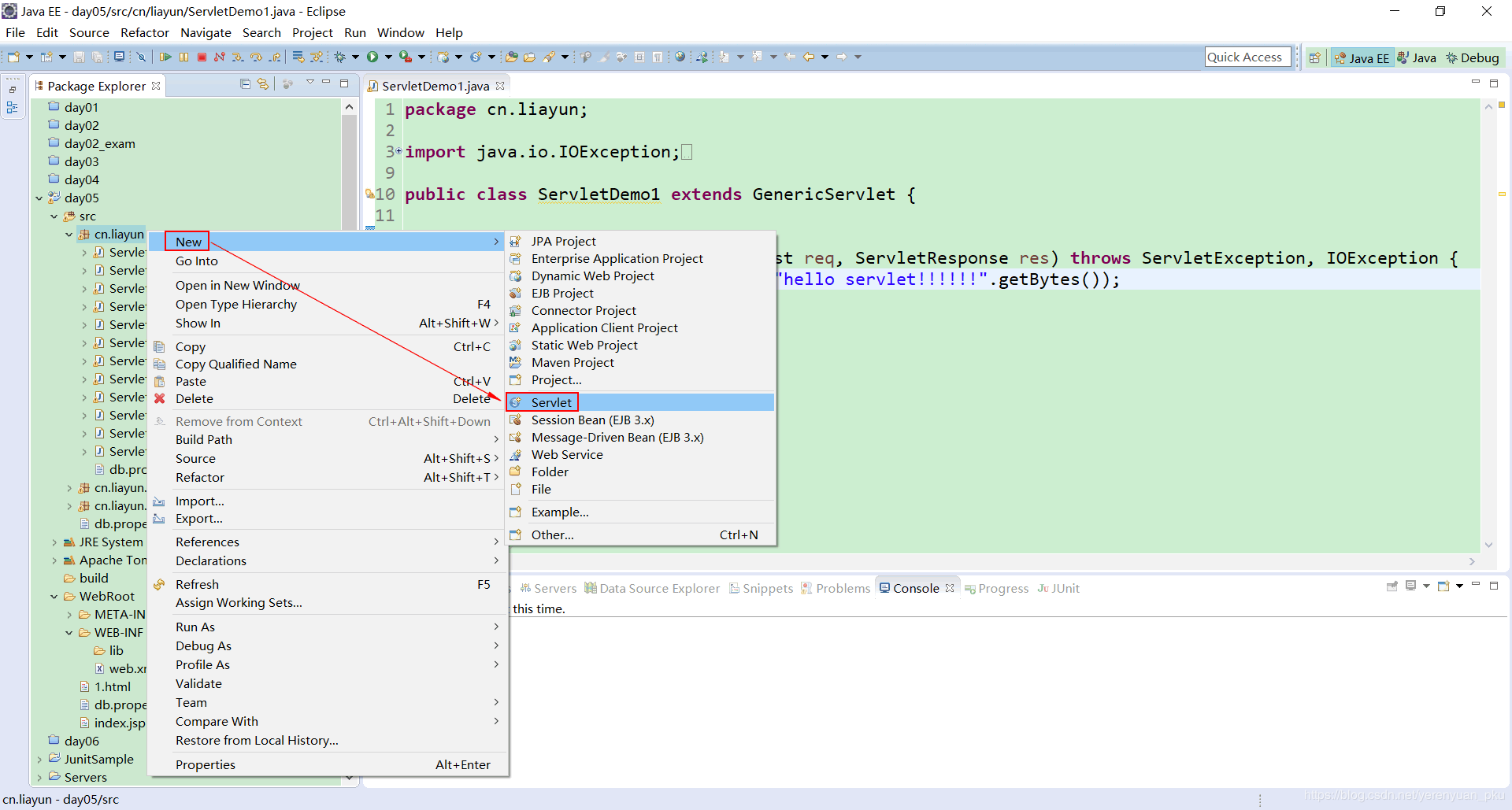Switch to the Problems tab
1512x810 pixels.
tap(836, 588)
